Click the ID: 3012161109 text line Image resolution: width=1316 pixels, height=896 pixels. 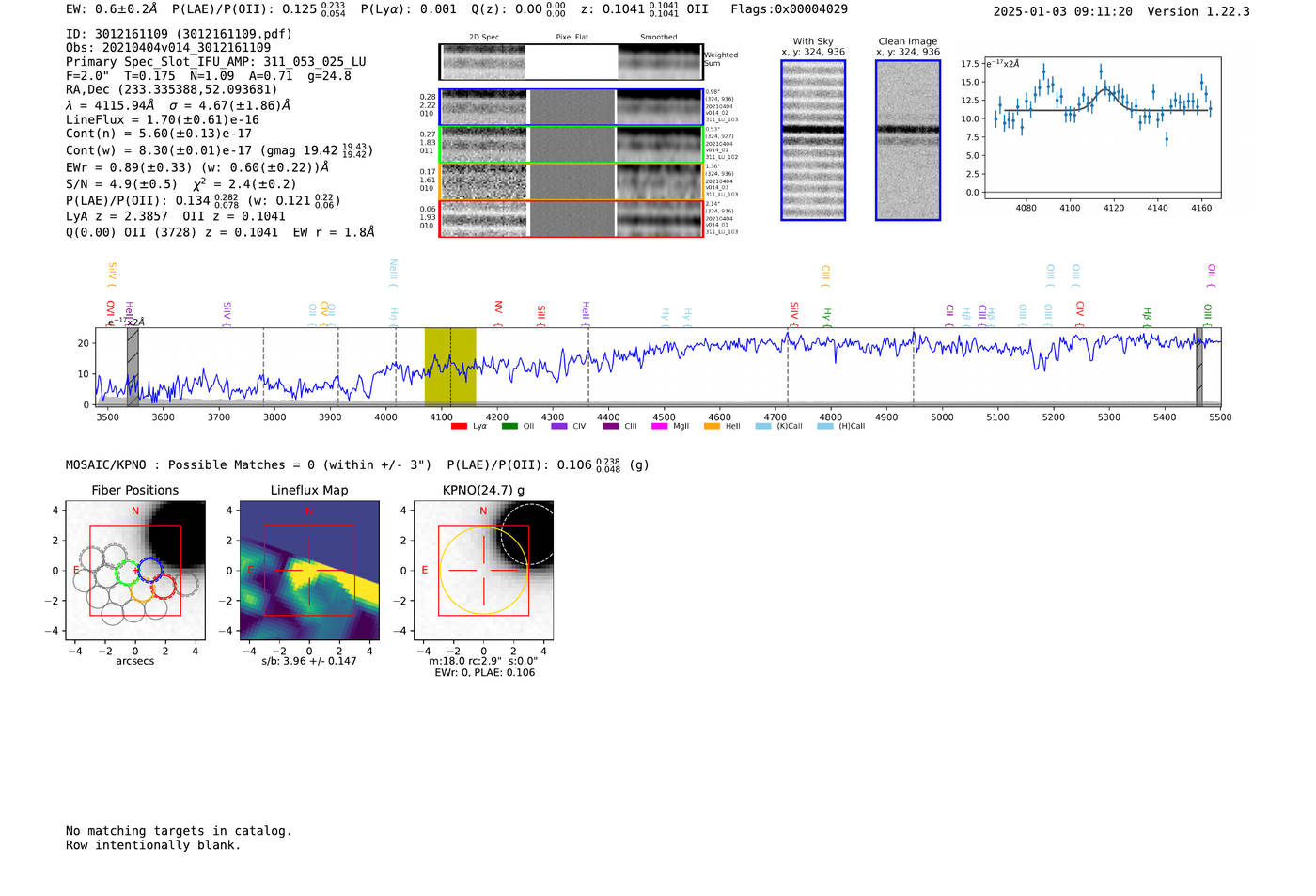point(179,34)
